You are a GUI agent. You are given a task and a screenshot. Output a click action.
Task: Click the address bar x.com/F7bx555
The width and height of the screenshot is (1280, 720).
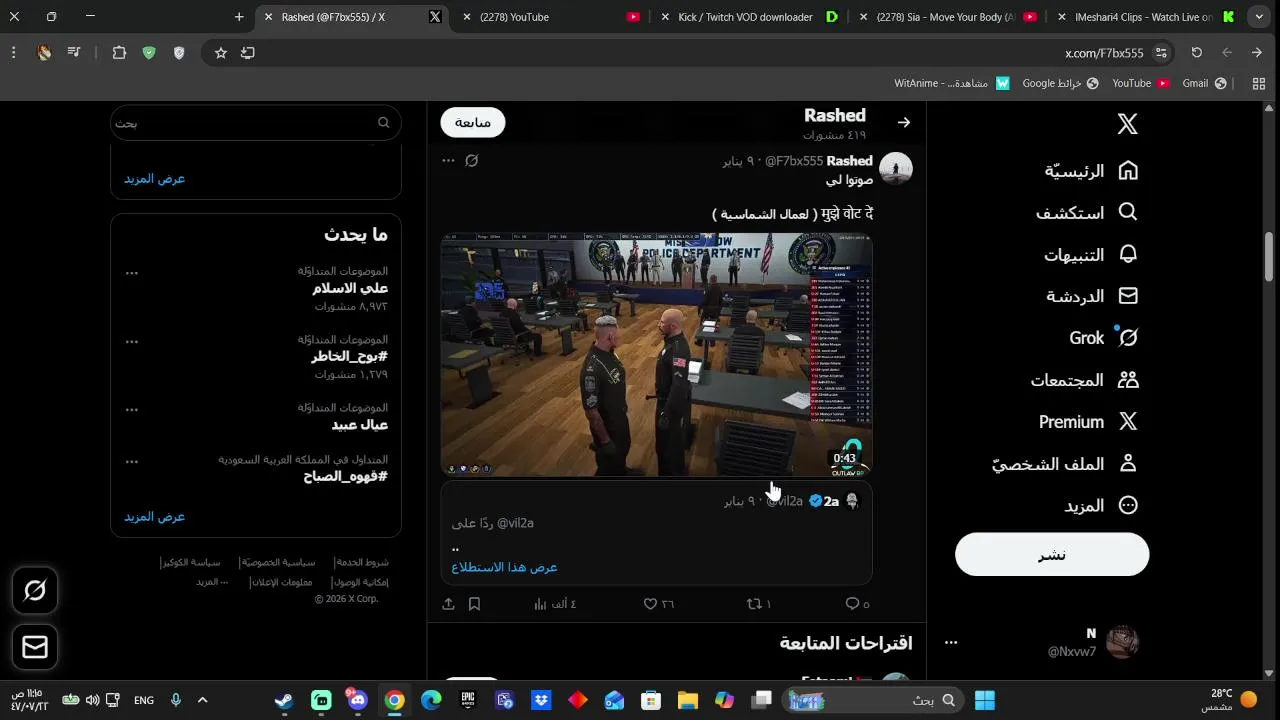point(1104,53)
